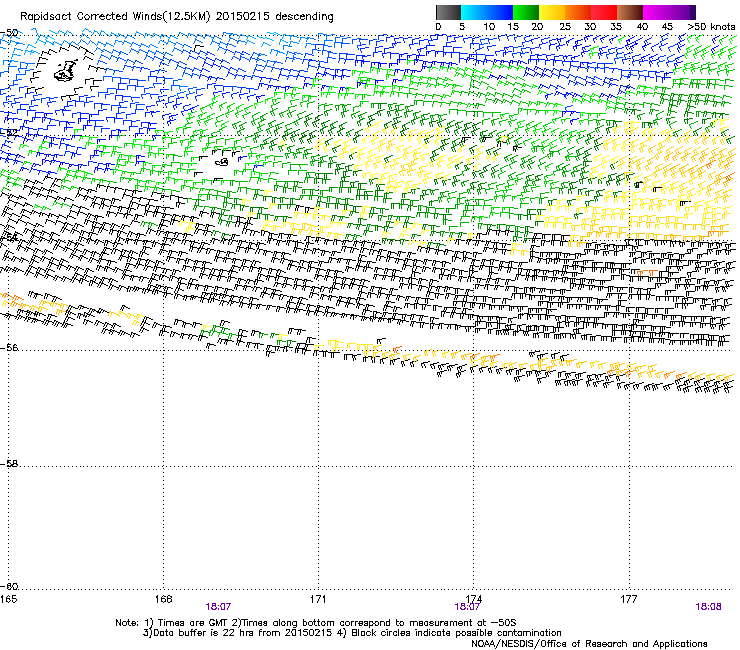Click the purple '18:08' time stamp
740x650 pixels.
click(x=708, y=607)
